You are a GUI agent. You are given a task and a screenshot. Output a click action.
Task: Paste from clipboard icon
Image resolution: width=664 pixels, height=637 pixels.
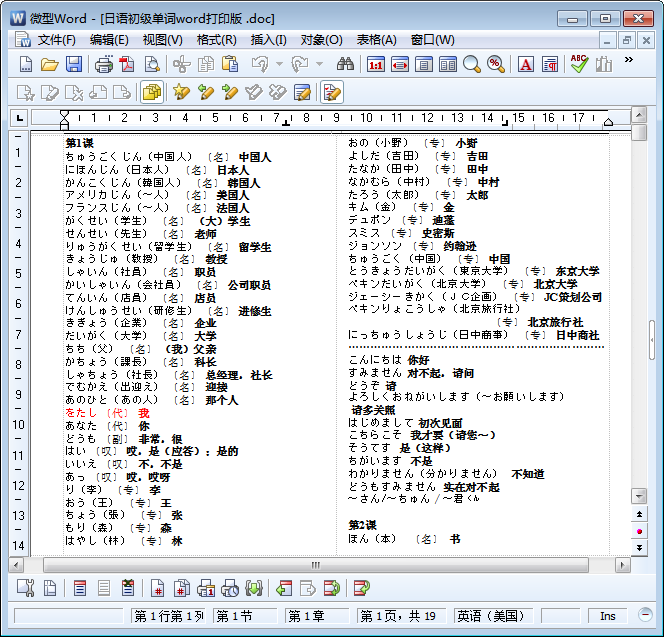pos(230,64)
